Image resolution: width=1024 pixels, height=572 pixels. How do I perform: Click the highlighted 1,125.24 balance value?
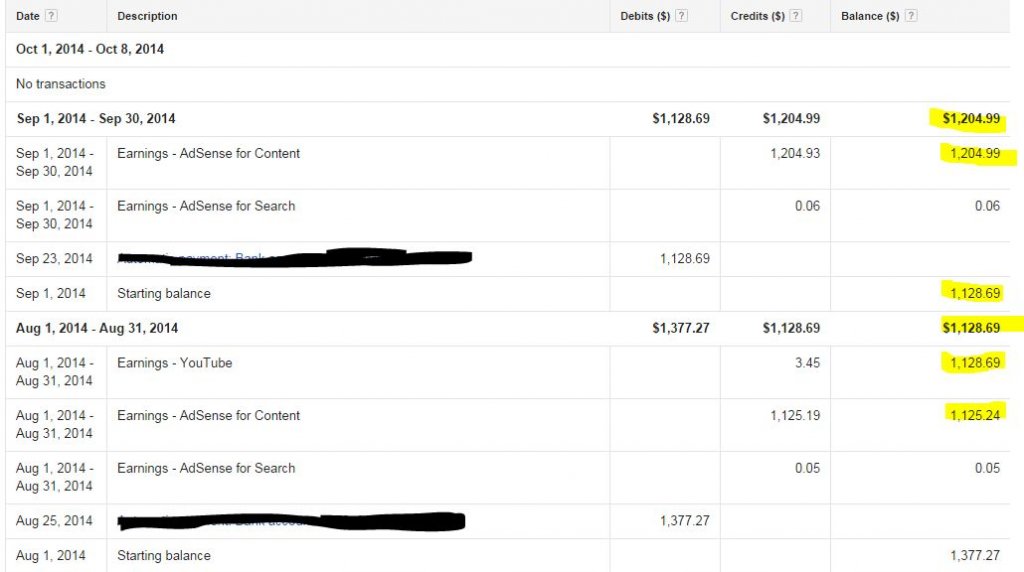[974, 415]
